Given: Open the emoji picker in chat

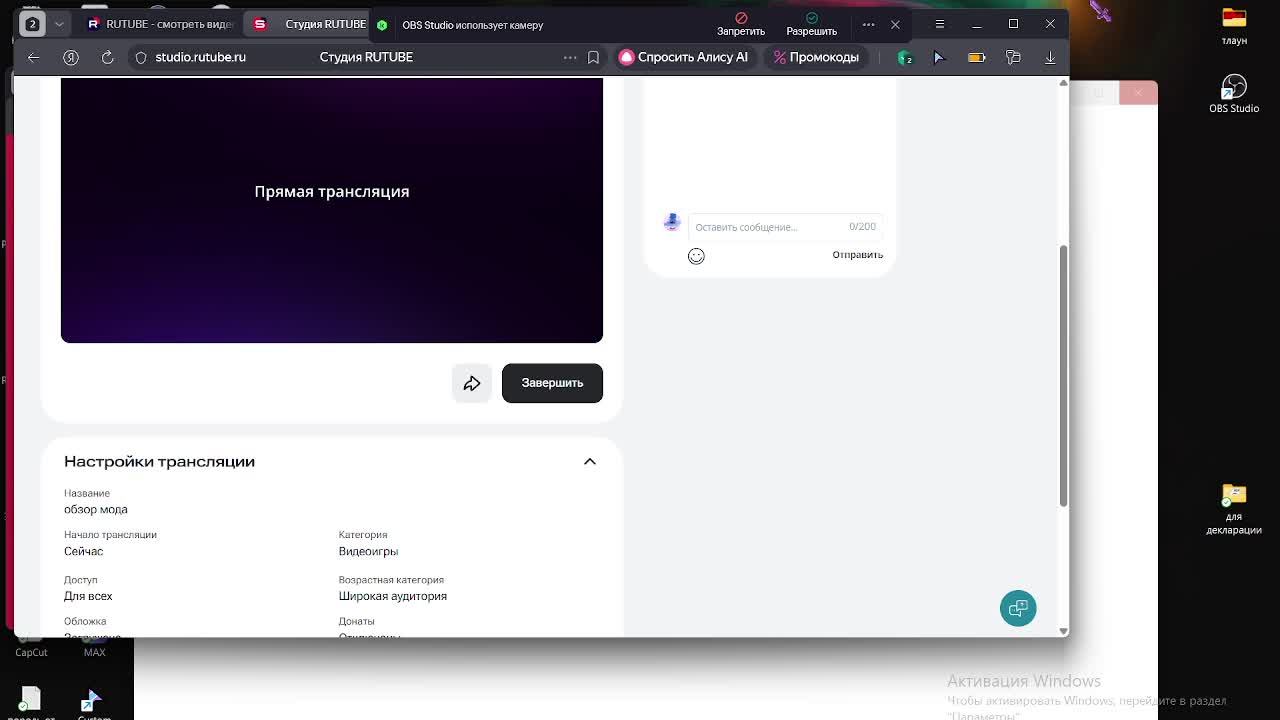Looking at the screenshot, I should pos(696,256).
